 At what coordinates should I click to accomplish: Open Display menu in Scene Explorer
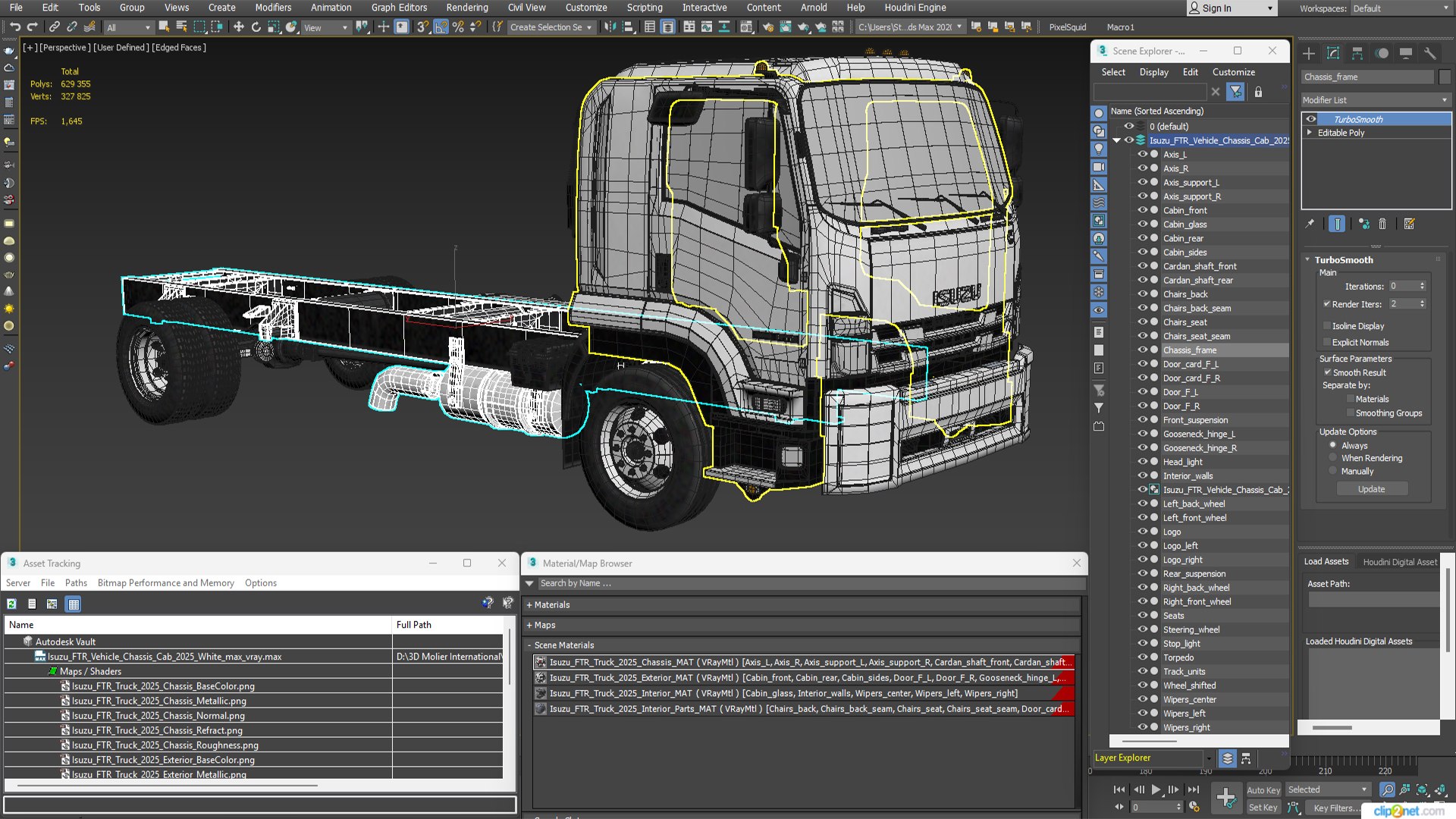1153,72
